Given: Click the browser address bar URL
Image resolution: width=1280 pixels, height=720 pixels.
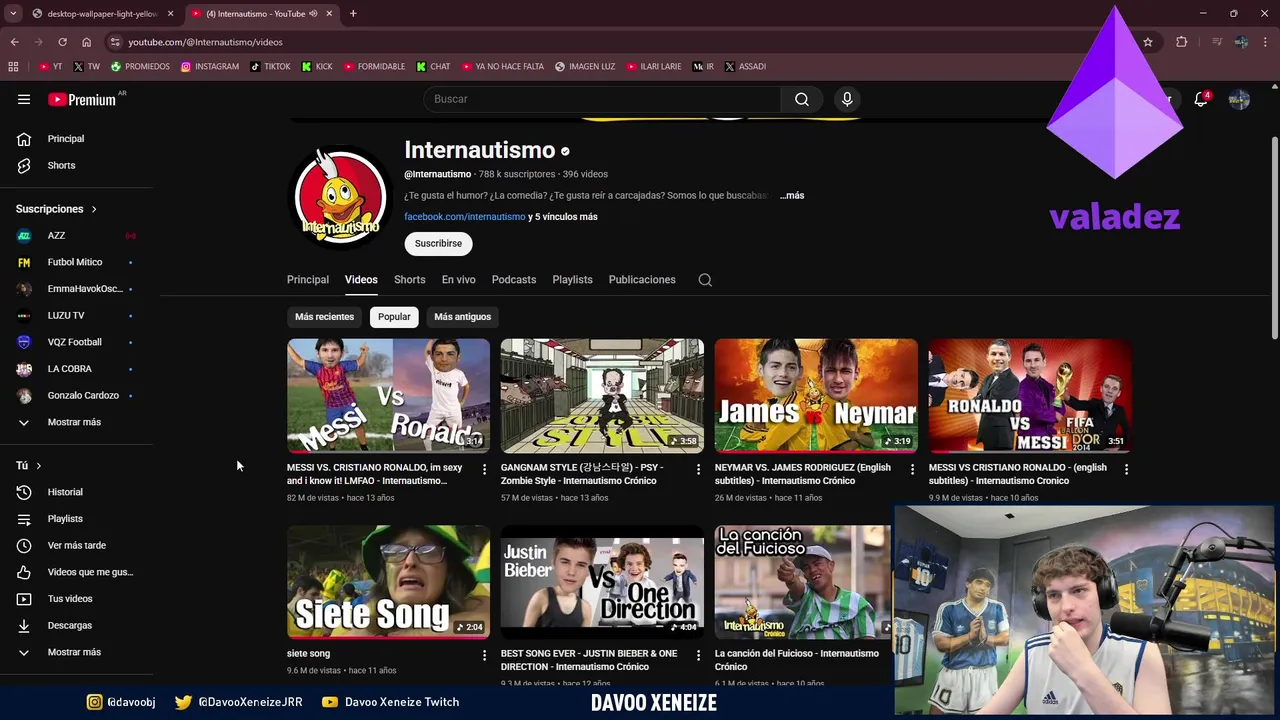Looking at the screenshot, I should pyautogui.click(x=205, y=42).
